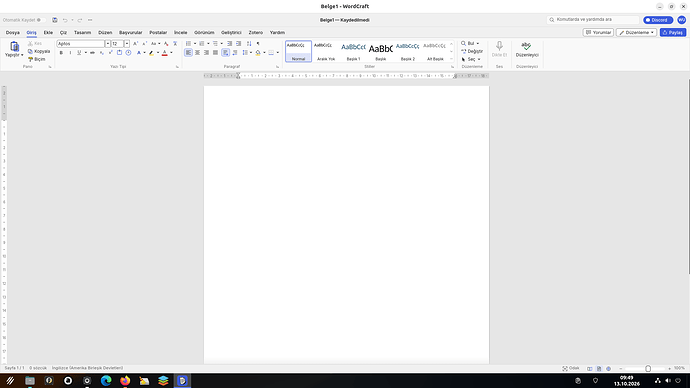690x388 pixels.
Task: Click the zoom slider handle
Action: [x=648, y=368]
